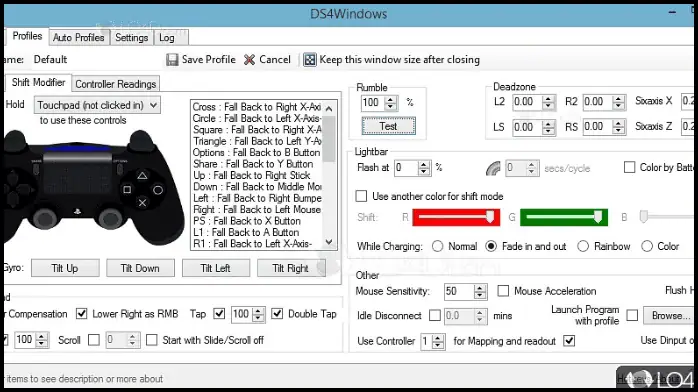Click into the Rumble value field
The width and height of the screenshot is (698, 392).
coord(373,103)
